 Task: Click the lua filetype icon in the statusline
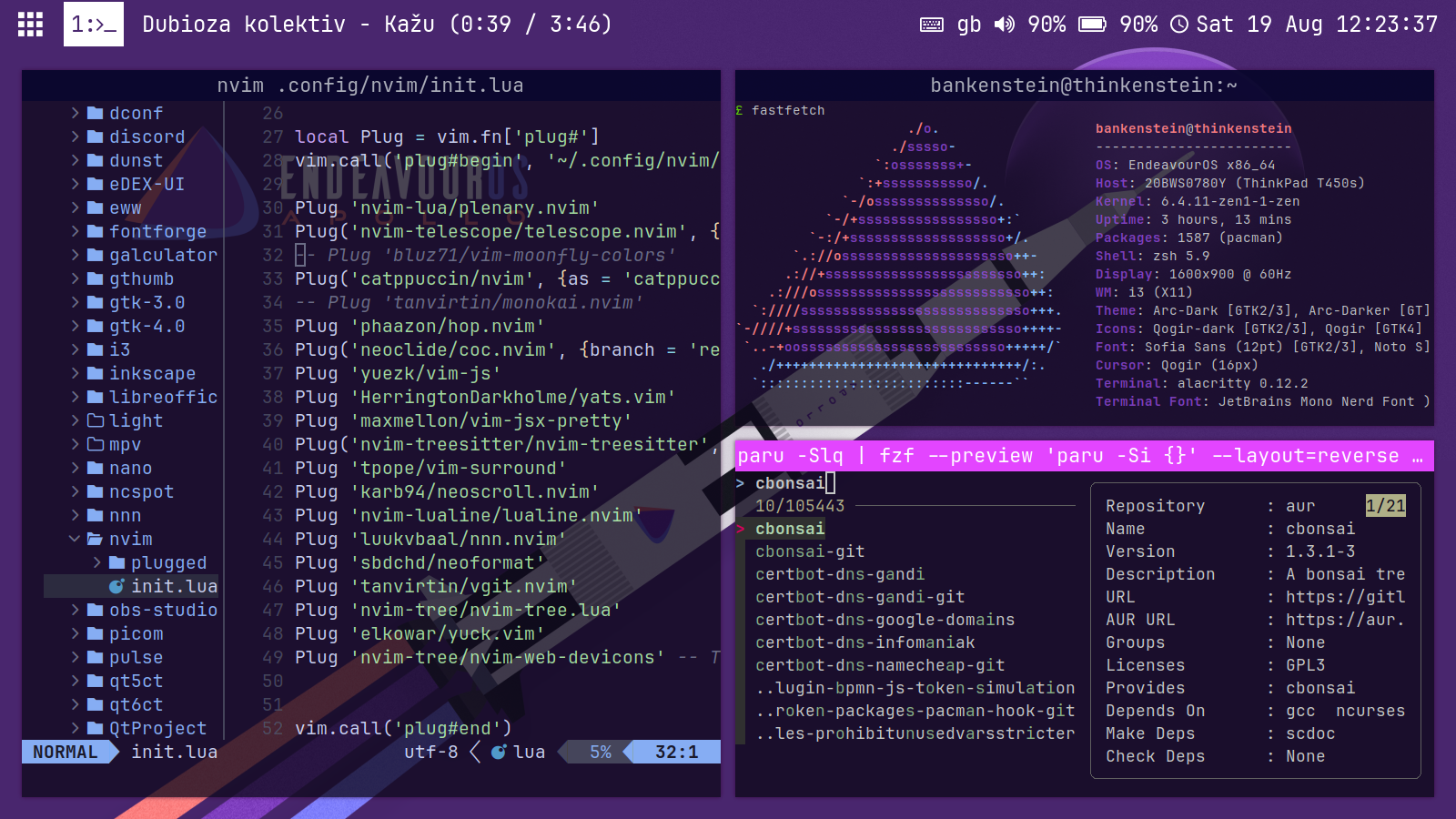[x=499, y=752]
